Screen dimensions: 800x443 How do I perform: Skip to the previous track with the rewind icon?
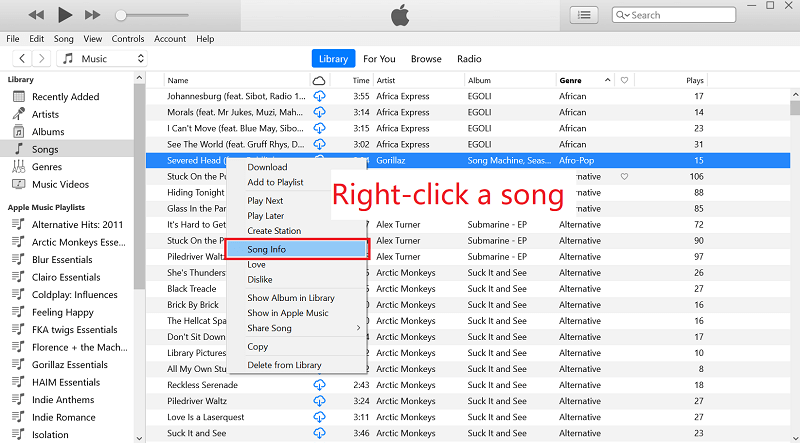point(36,15)
